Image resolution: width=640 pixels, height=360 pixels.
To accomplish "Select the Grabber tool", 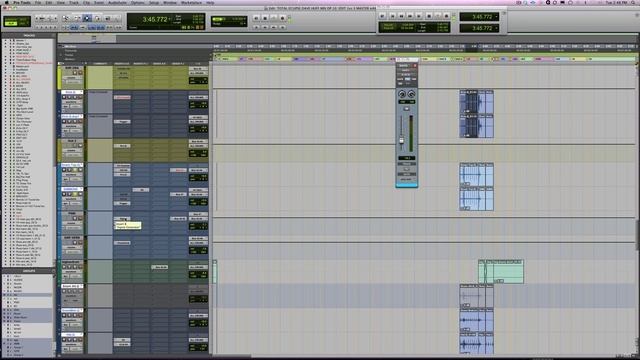I will [97, 18].
